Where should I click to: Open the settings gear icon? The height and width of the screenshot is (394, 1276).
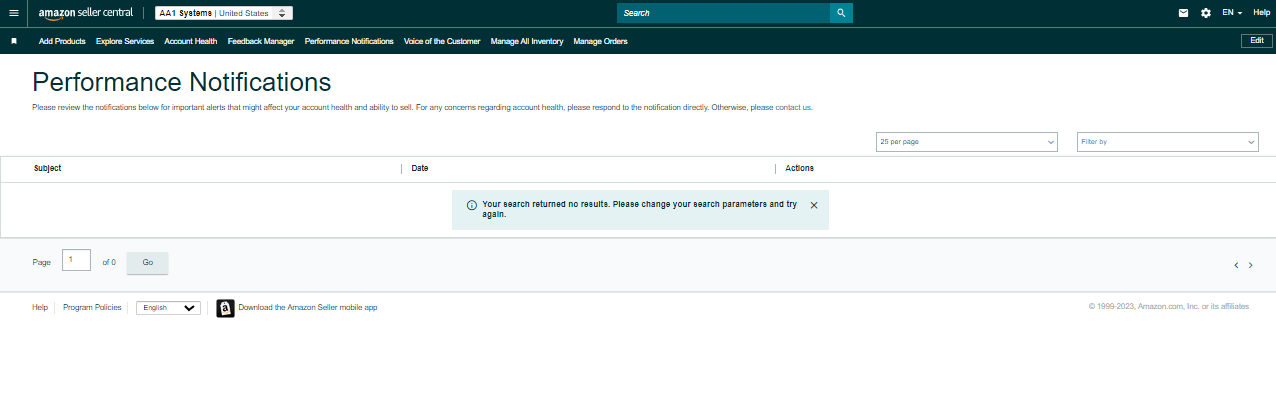[x=1206, y=13]
